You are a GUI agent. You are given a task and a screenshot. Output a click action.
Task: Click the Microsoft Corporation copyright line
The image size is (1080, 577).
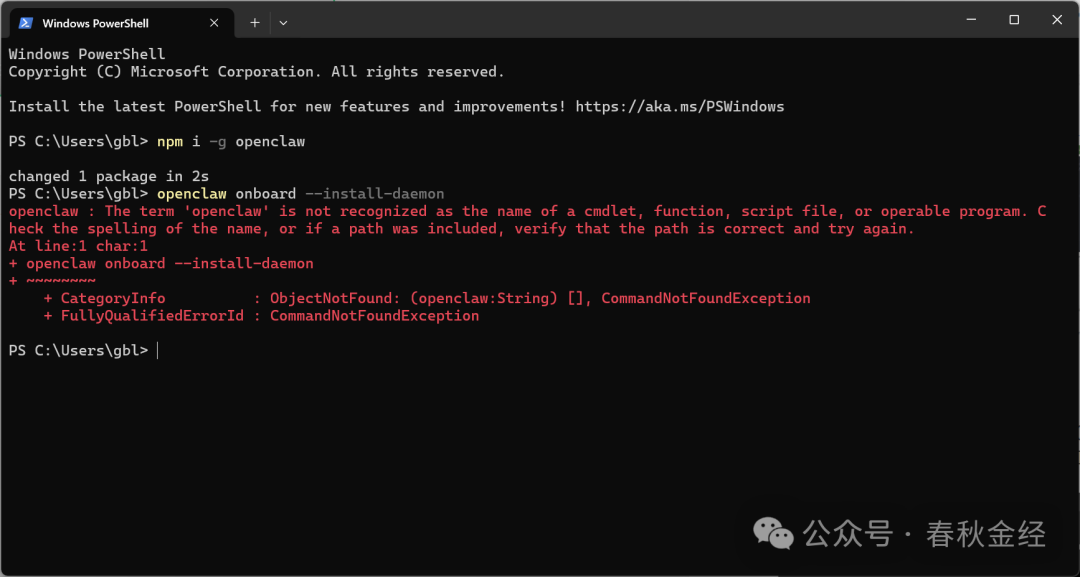(256, 72)
